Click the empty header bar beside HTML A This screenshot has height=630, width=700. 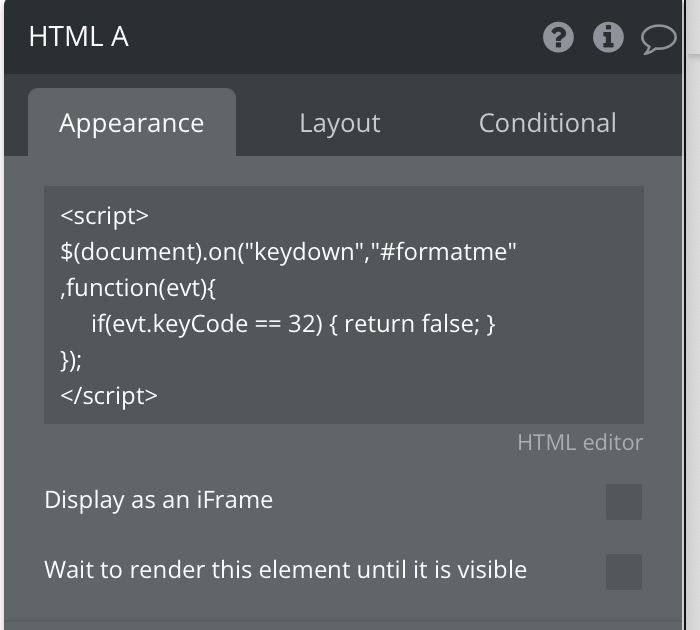point(330,38)
